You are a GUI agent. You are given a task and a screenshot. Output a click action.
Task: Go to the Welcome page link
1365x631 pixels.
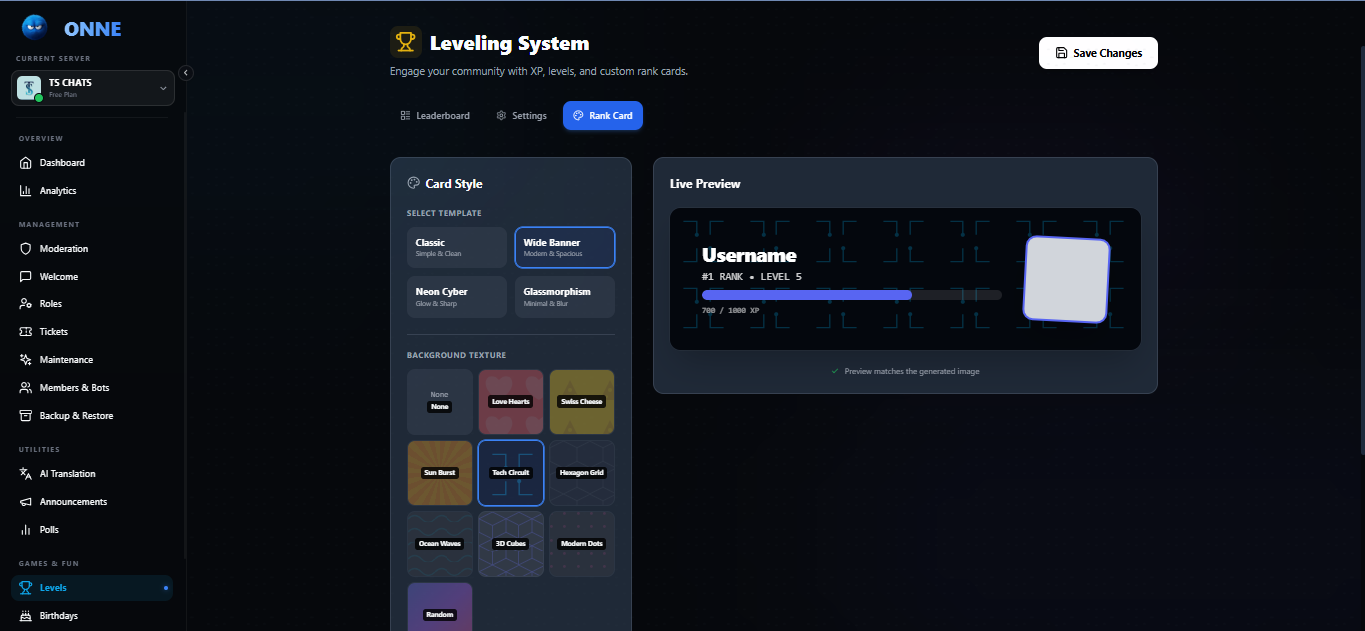pyautogui.click(x=58, y=277)
